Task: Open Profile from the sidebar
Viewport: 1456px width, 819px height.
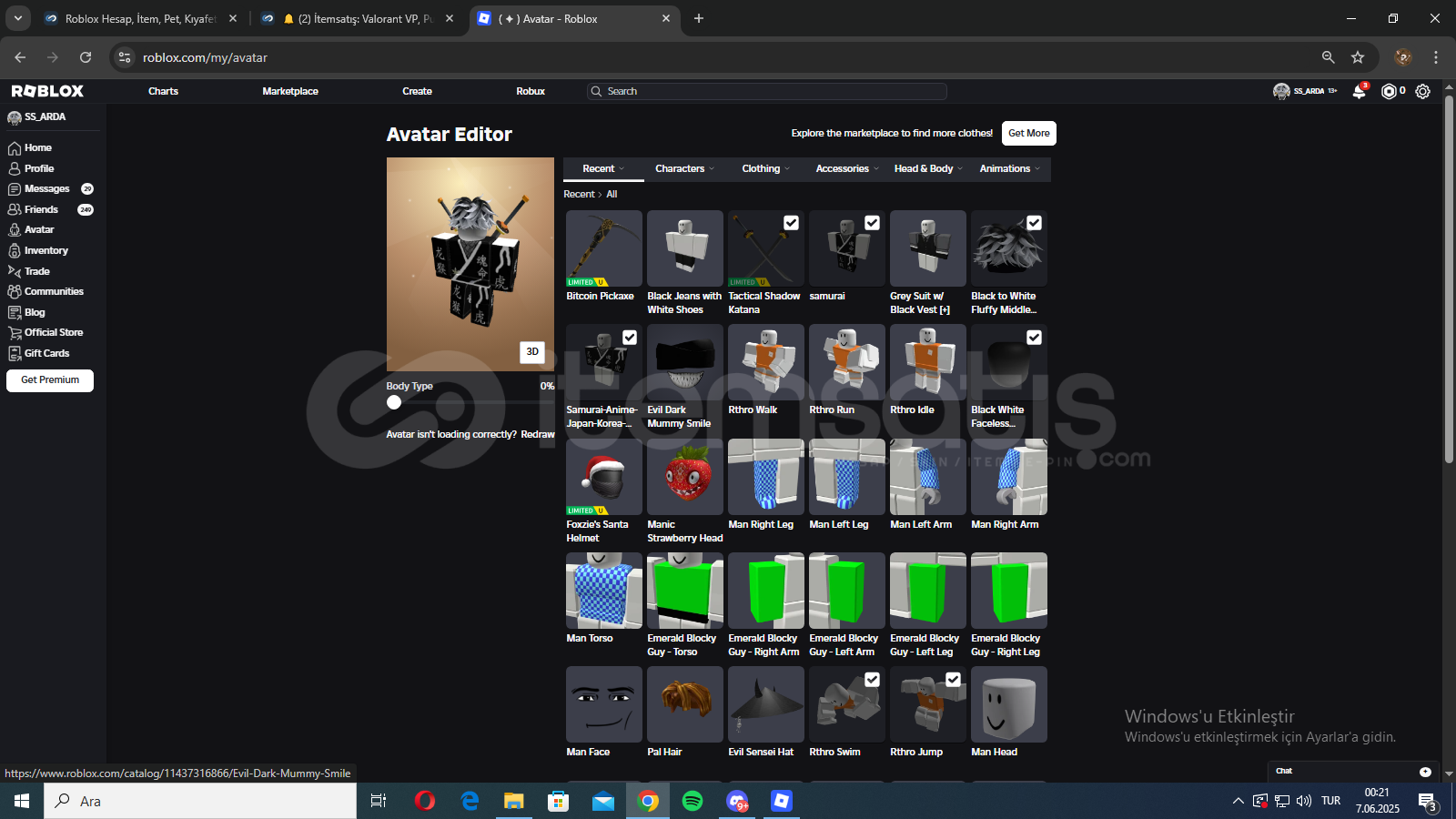Action: pyautogui.click(x=39, y=168)
